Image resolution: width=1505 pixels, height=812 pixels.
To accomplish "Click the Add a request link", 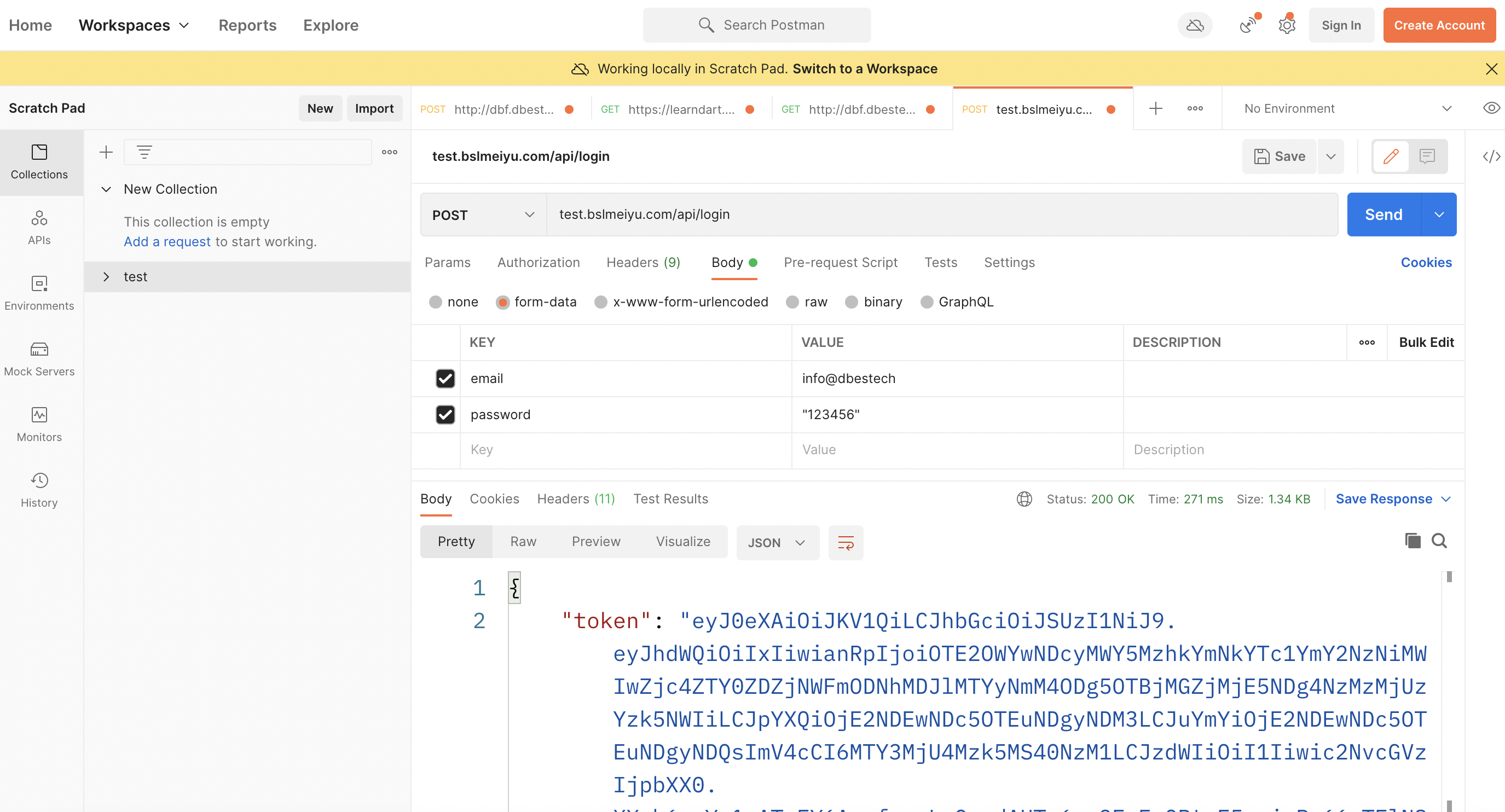I will point(167,242).
